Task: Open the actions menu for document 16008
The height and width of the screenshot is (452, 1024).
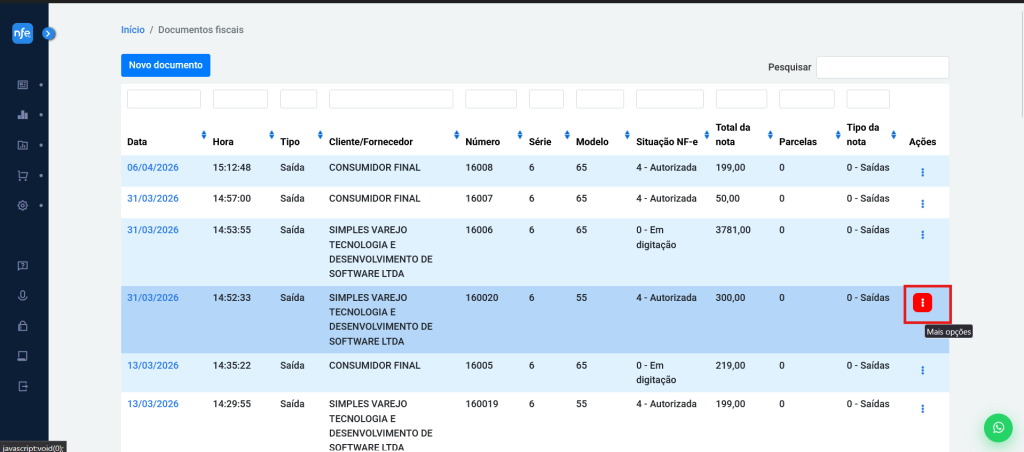Action: pos(922,172)
